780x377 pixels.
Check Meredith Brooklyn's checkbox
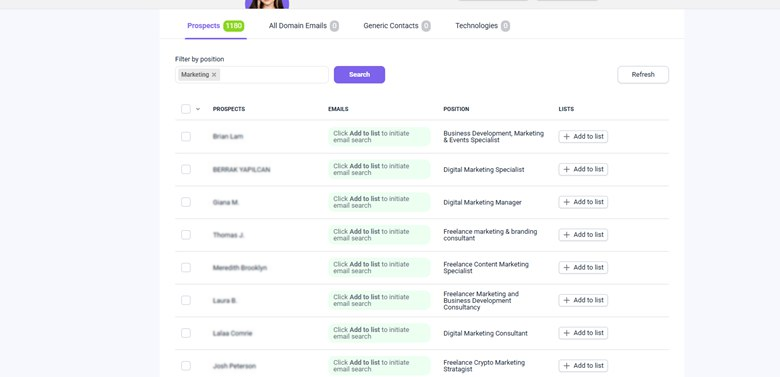click(x=186, y=268)
